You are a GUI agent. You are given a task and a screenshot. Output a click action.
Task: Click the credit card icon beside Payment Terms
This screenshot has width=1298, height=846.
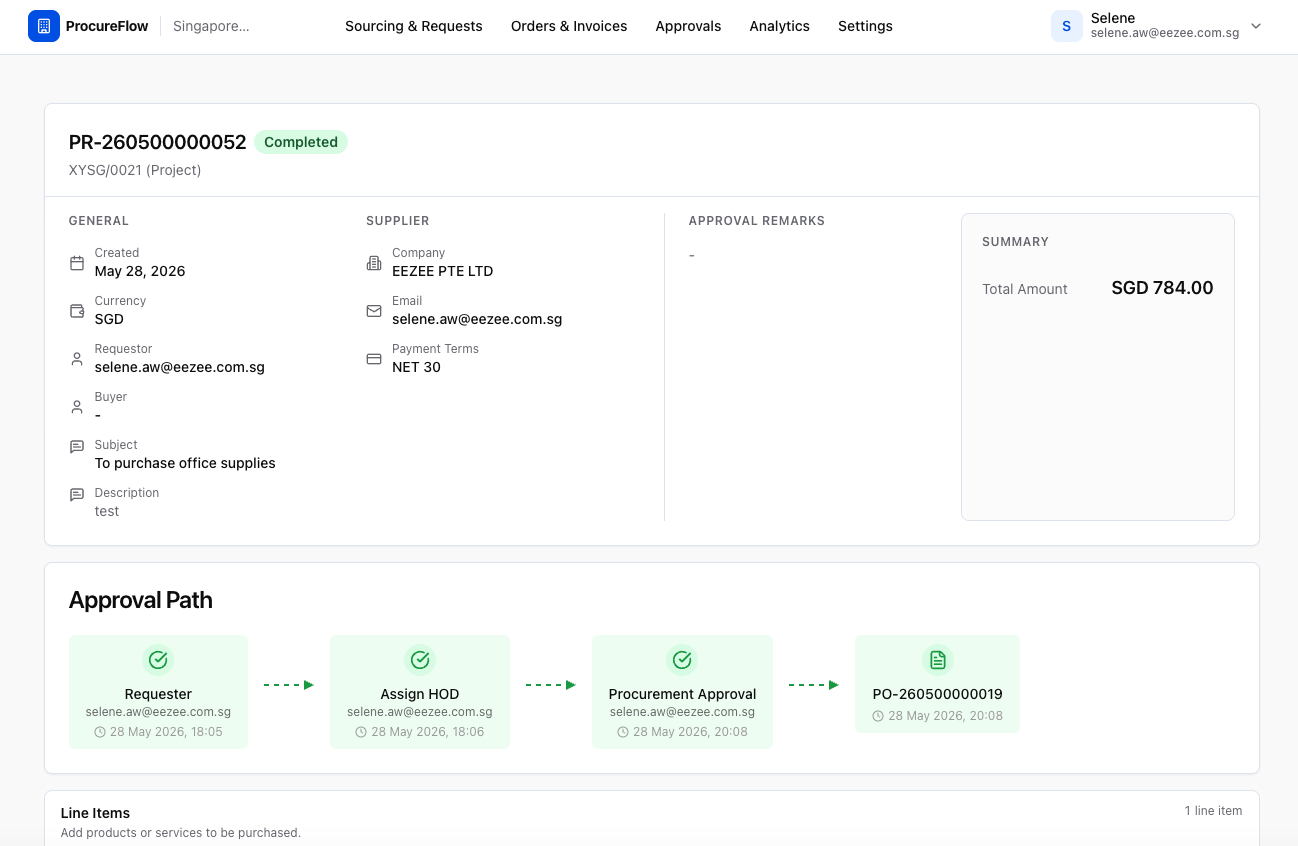click(x=374, y=359)
